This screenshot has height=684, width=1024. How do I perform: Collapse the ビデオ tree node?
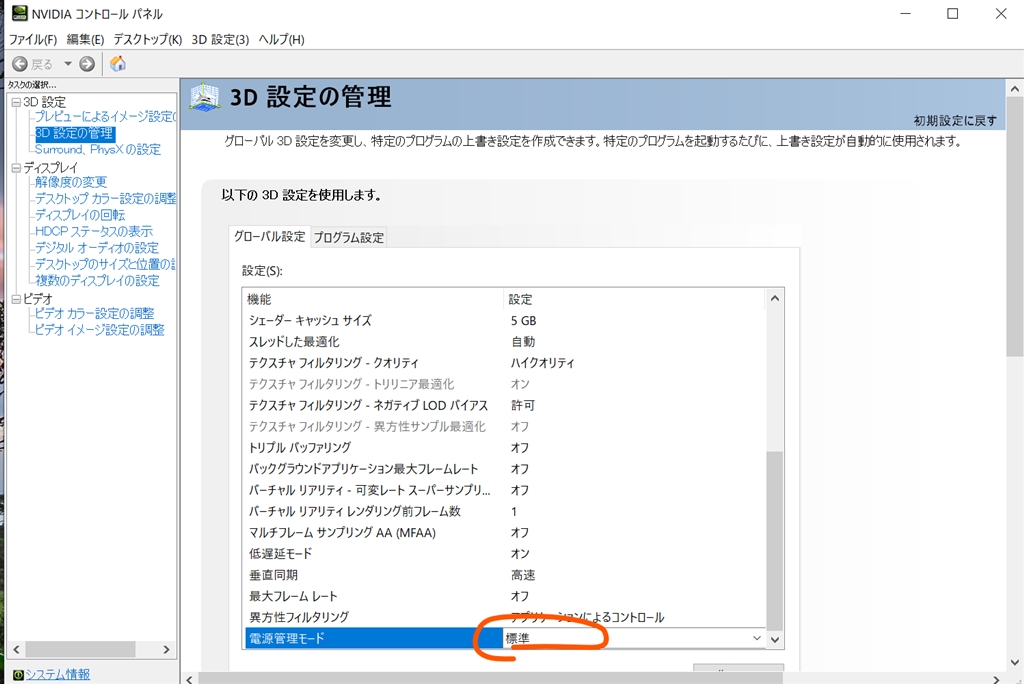[16, 299]
